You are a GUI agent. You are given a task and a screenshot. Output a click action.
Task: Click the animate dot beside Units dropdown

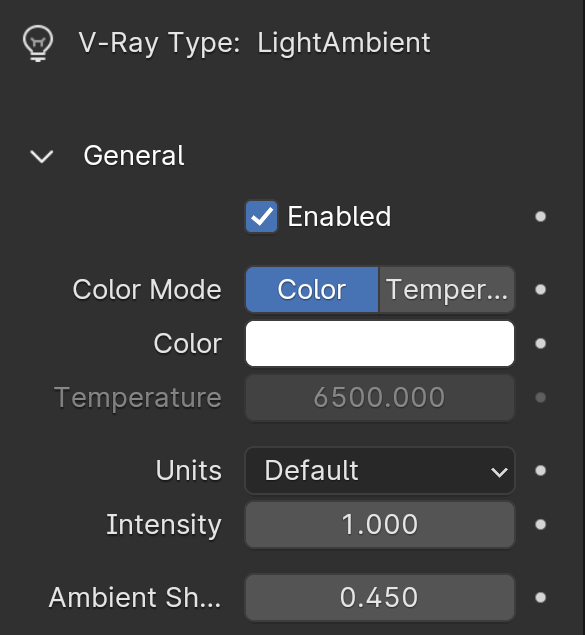(540, 471)
